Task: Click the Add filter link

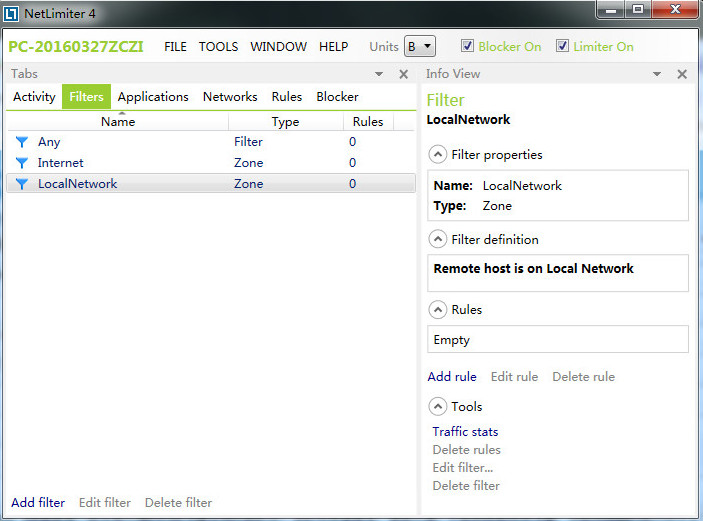Action: pyautogui.click(x=38, y=503)
